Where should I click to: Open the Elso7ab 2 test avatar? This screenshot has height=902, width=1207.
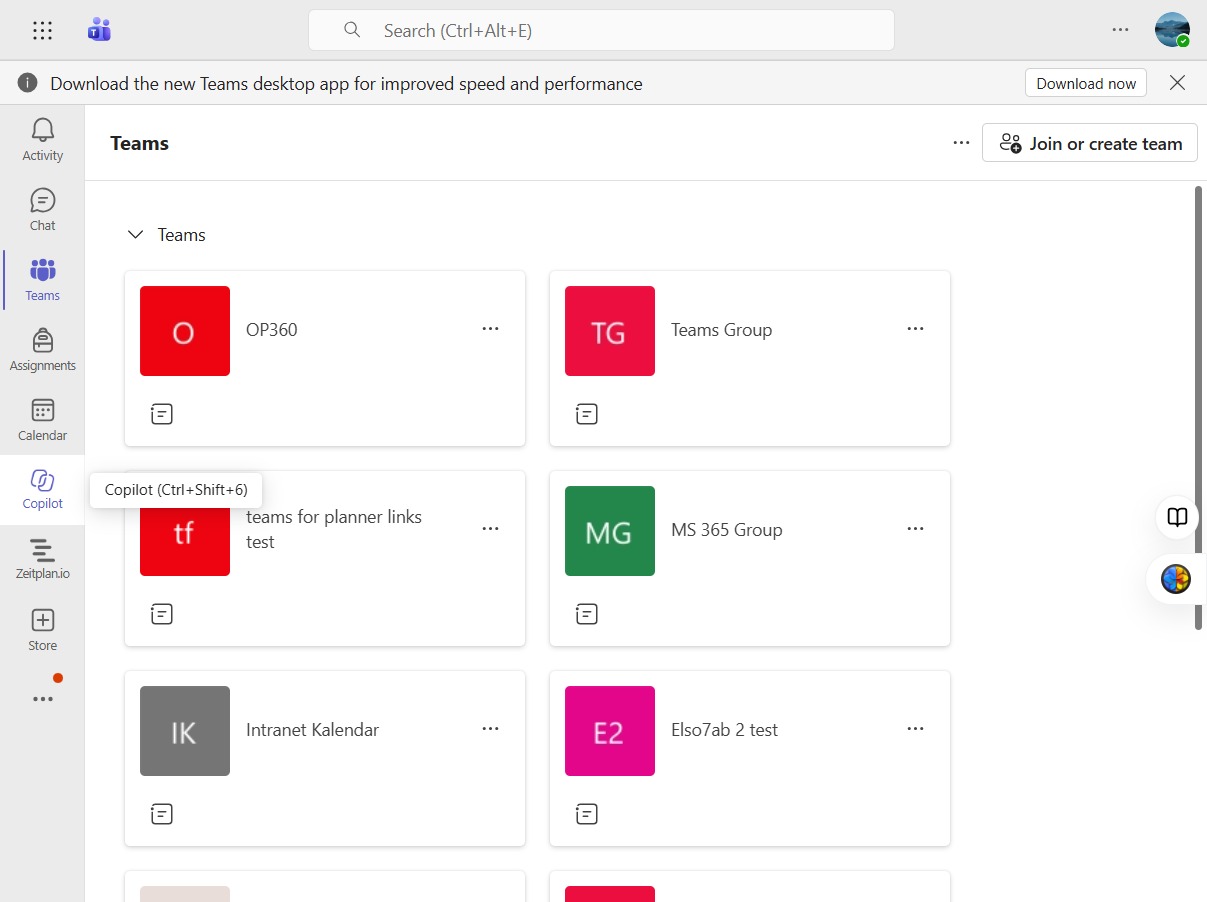[x=610, y=731]
